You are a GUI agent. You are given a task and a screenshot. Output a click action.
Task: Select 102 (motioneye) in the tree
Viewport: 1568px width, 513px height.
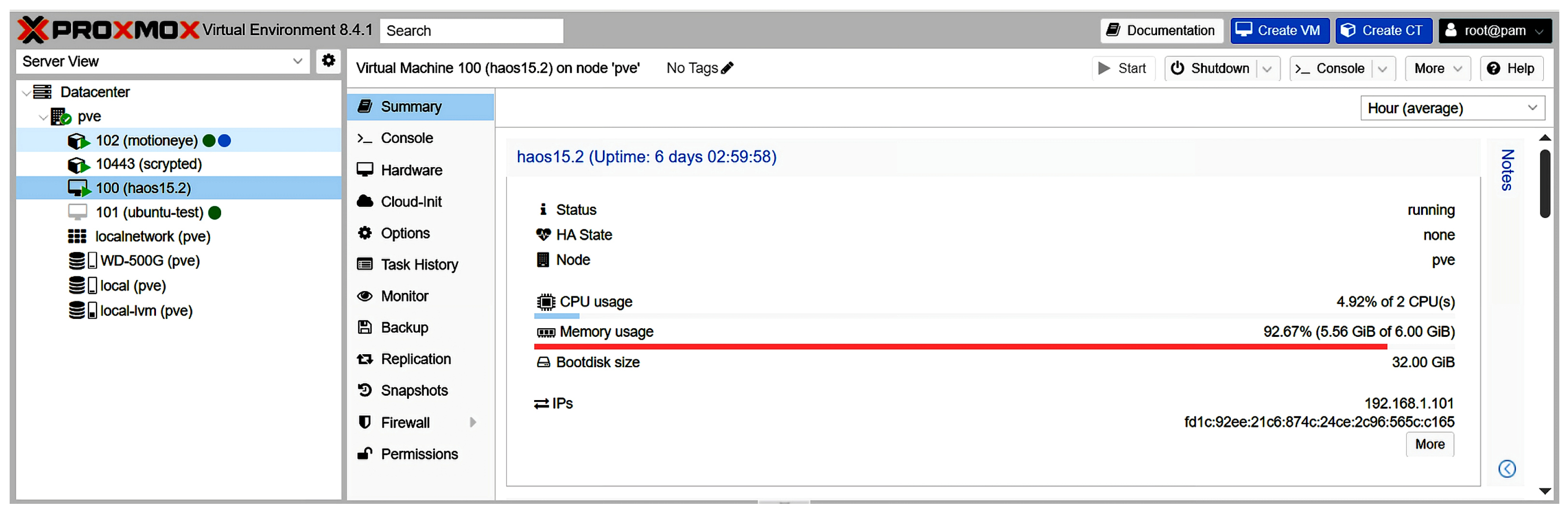click(178, 140)
